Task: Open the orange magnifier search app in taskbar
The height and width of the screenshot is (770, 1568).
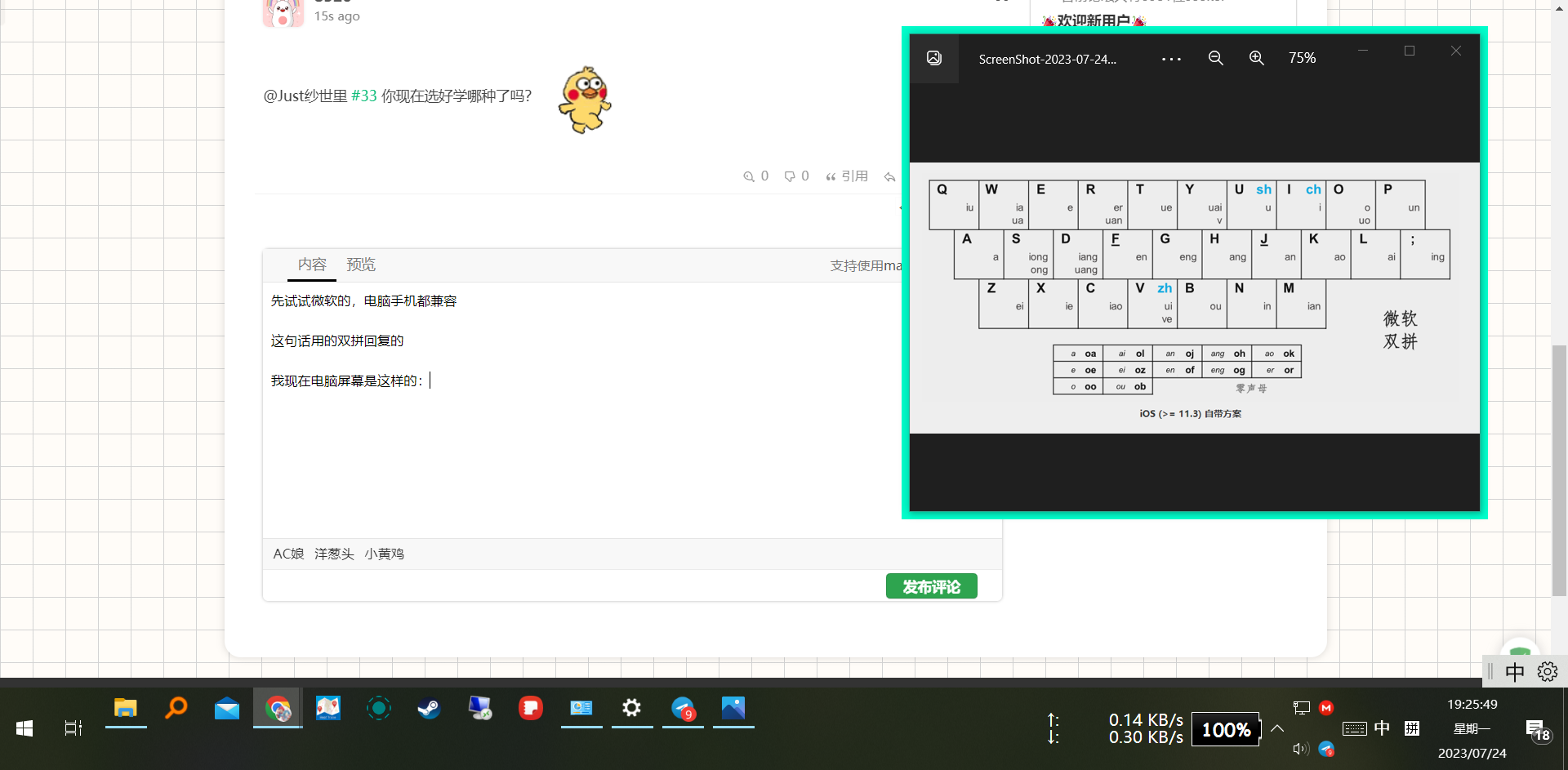Action: click(176, 708)
